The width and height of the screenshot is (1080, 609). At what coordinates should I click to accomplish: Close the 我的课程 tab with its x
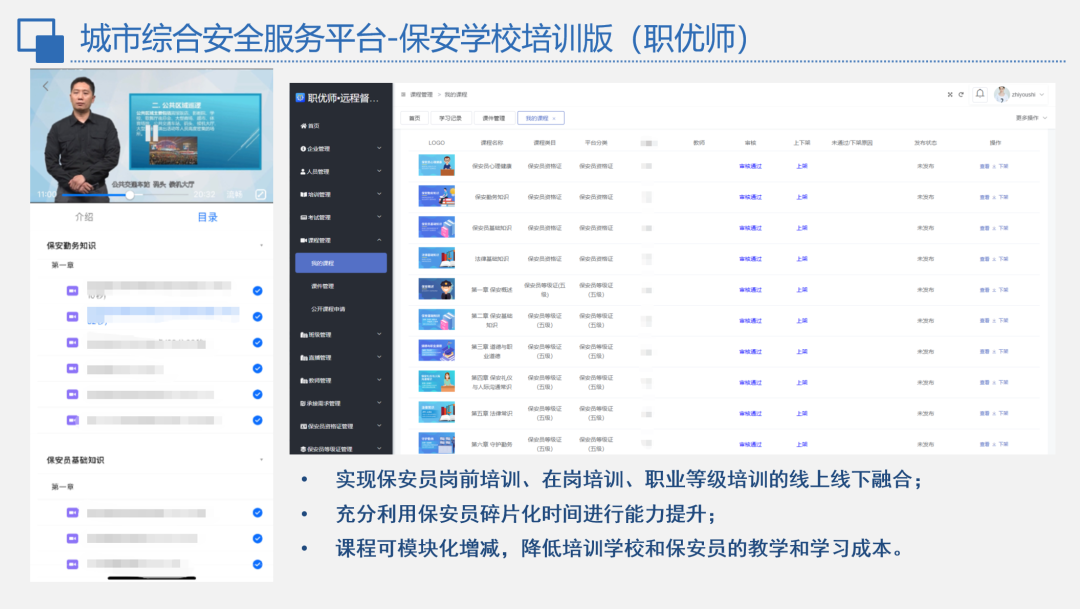coord(554,118)
